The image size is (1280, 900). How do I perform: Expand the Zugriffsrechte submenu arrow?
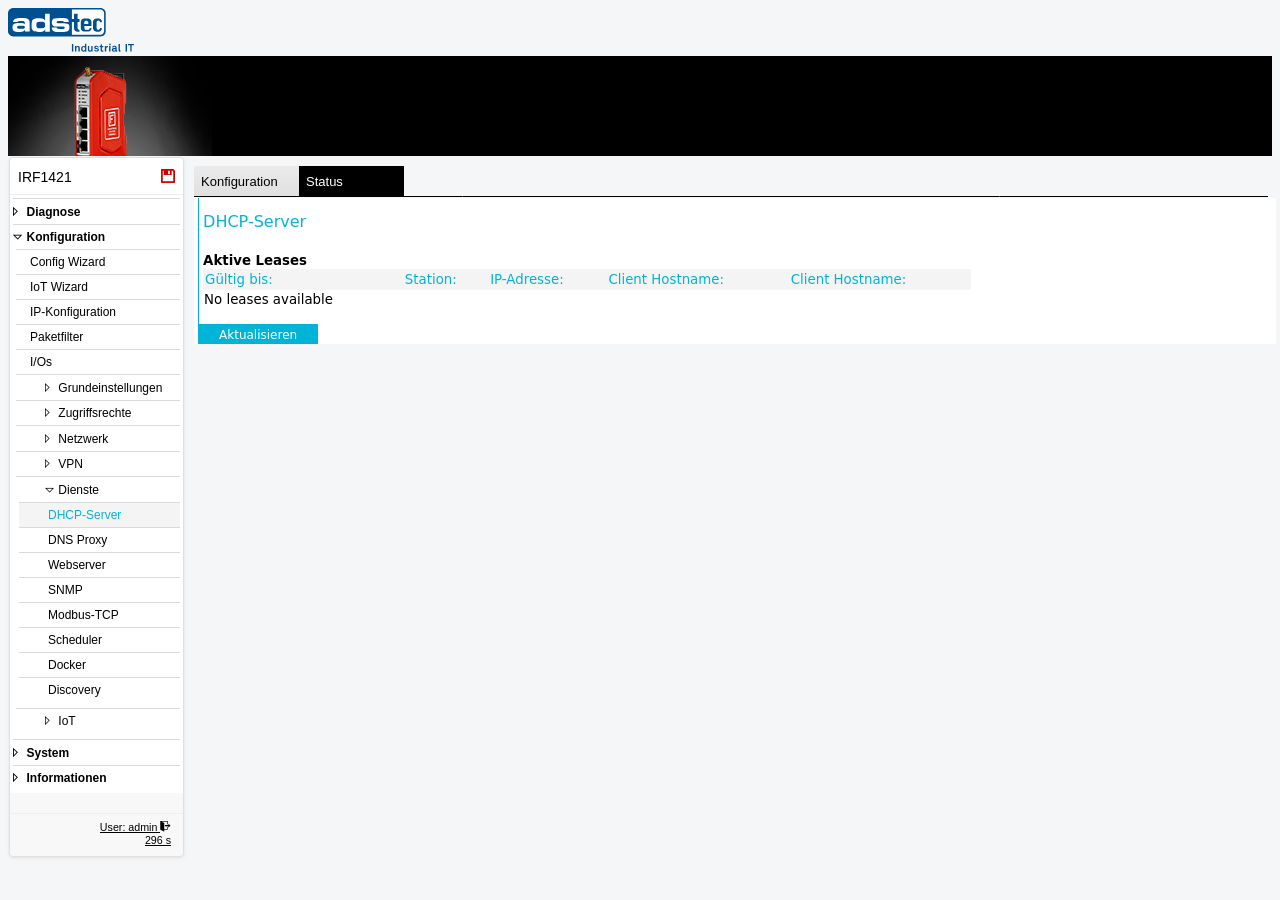click(47, 413)
